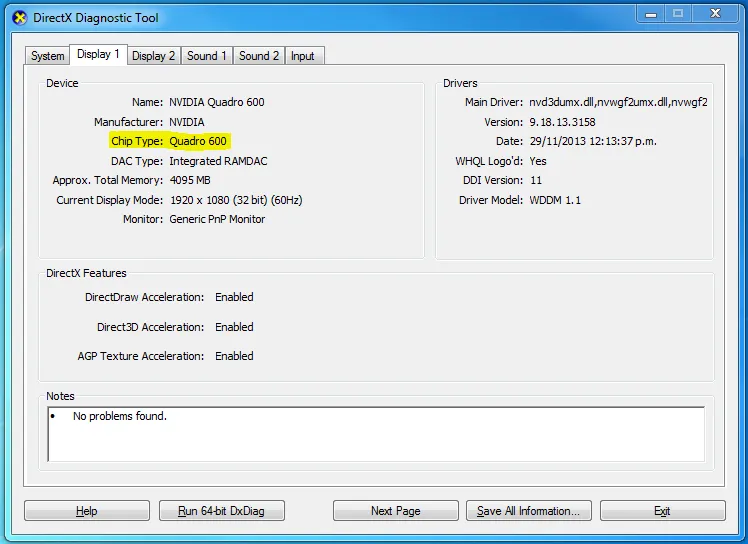
Task: Click the 1920 x 1080 display mode value
Action: click(236, 200)
